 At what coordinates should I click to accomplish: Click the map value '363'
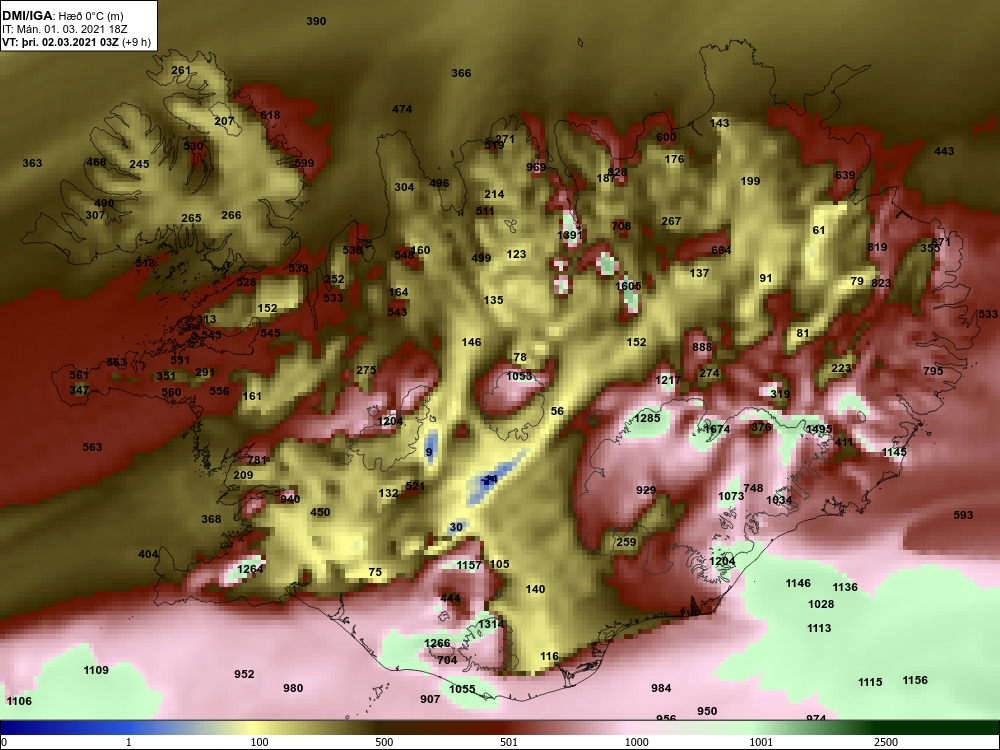click(x=33, y=163)
